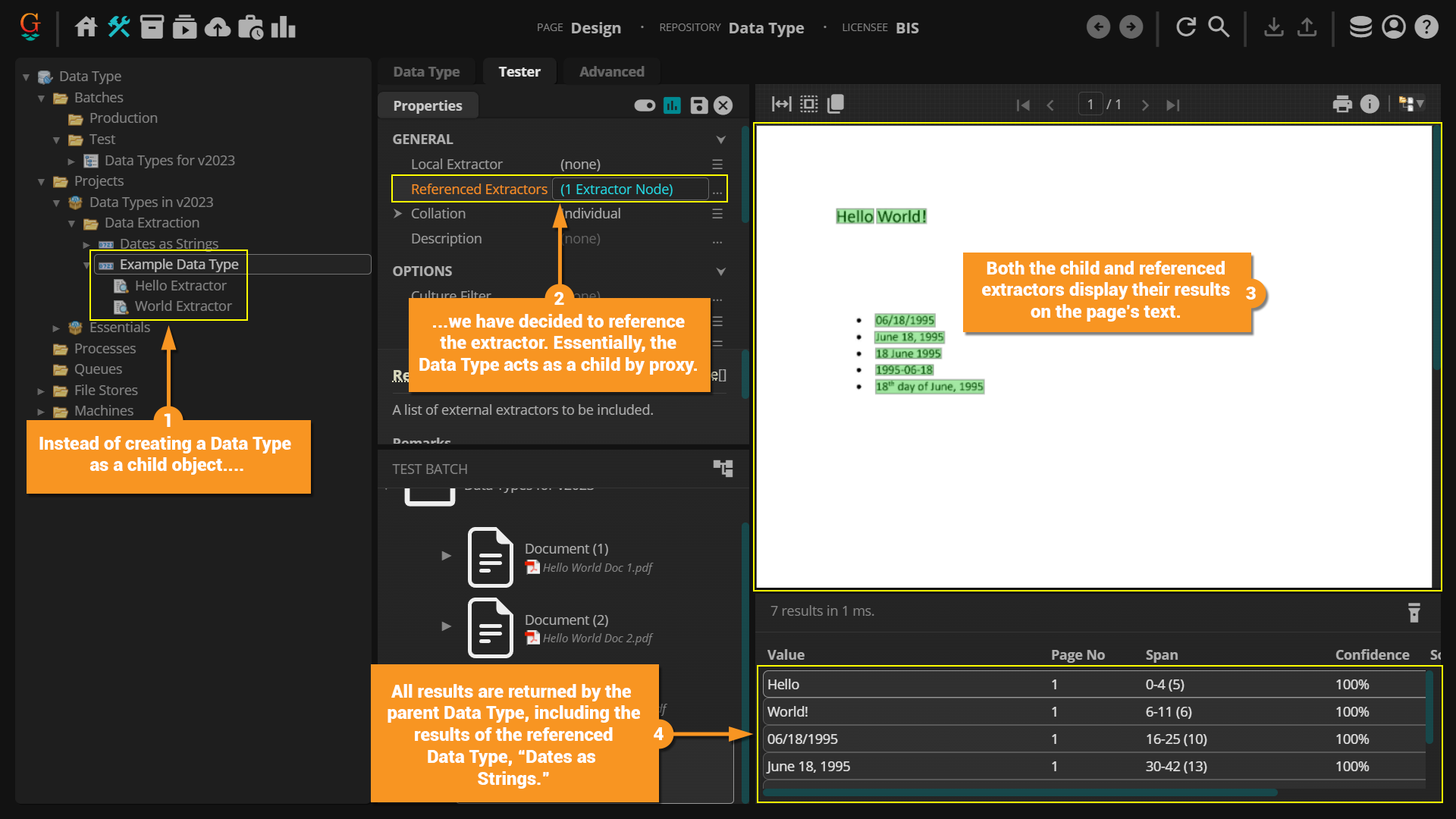Go to next page in viewer

1145,105
